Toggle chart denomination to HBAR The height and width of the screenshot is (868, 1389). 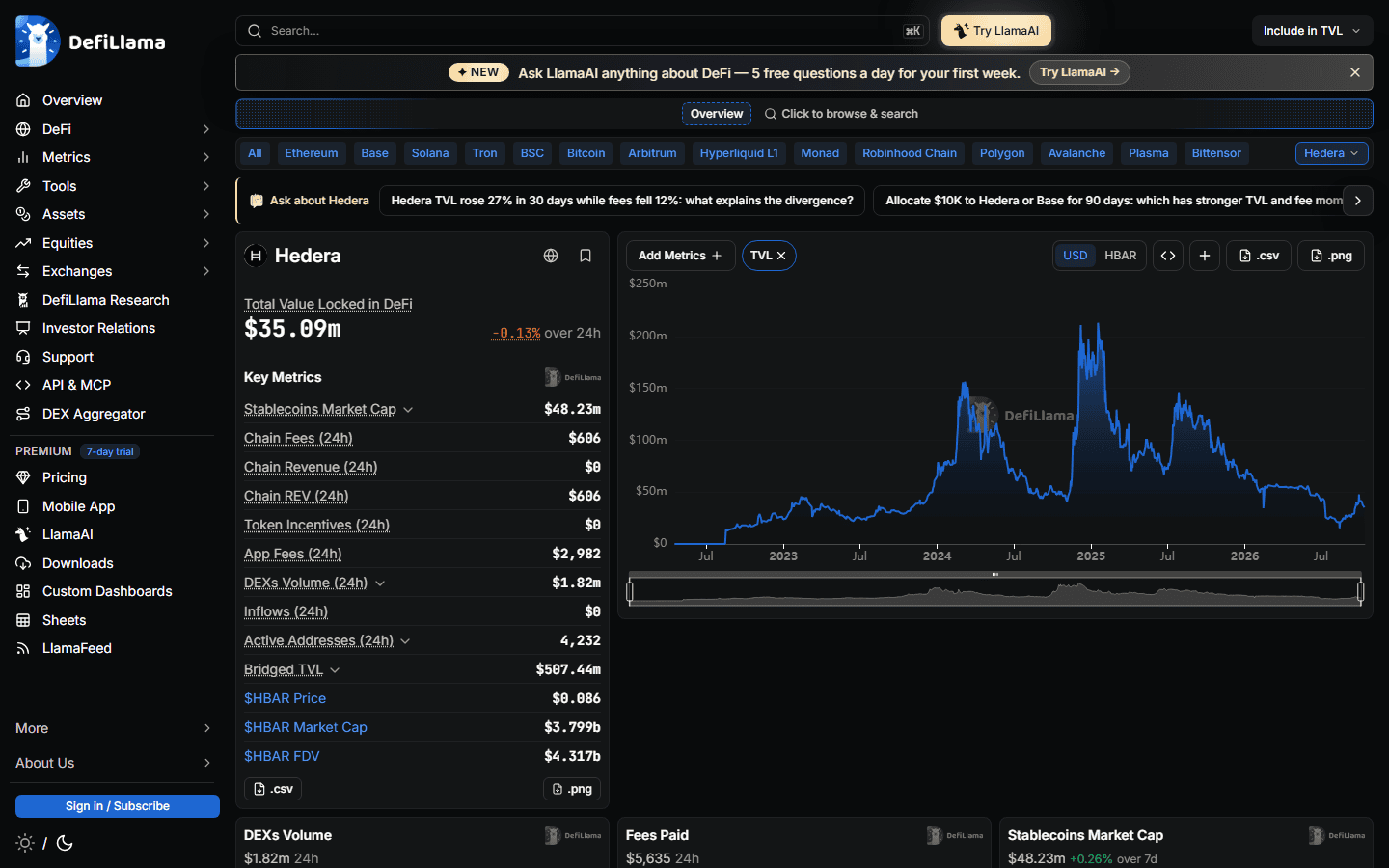tap(1120, 256)
